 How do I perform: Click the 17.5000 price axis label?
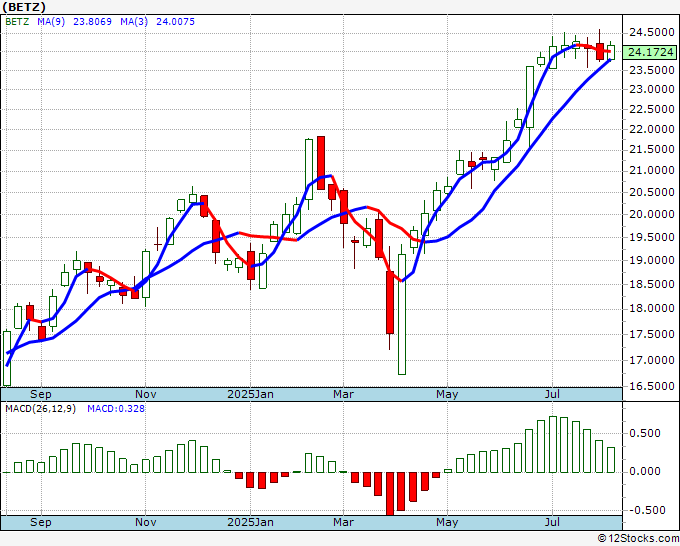pos(652,334)
